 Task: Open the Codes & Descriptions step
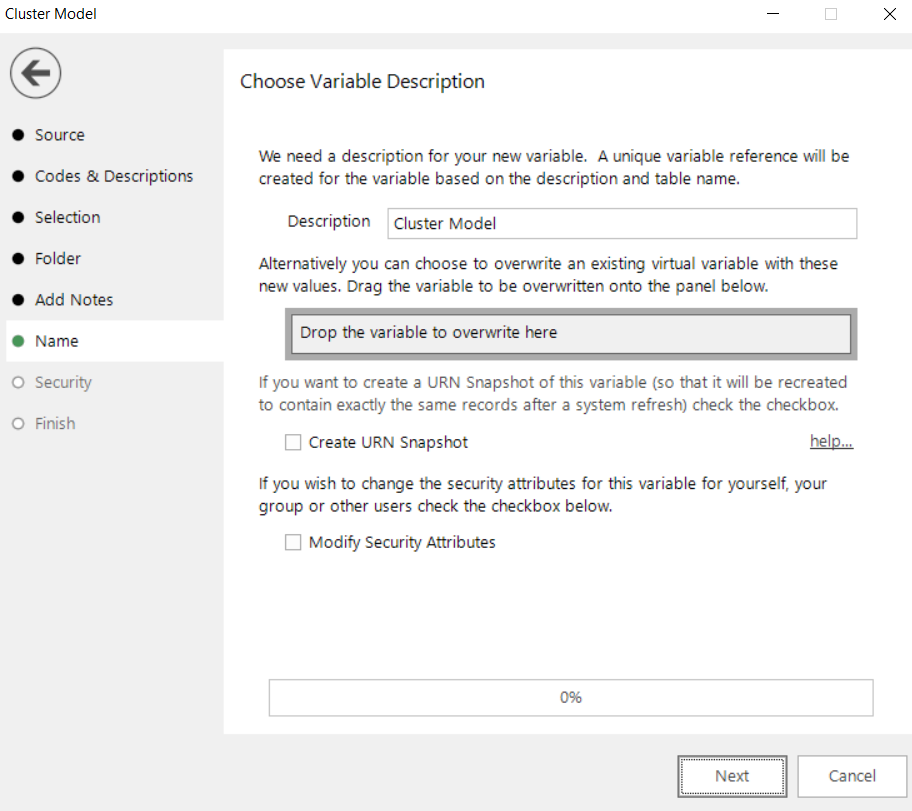click(113, 176)
